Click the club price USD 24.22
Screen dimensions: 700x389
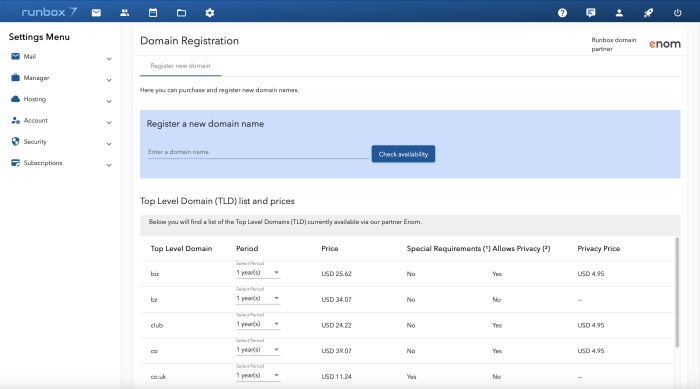coord(336,325)
